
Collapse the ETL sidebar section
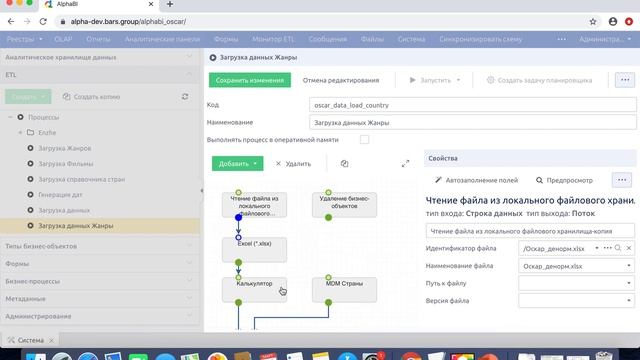[x=100, y=75]
